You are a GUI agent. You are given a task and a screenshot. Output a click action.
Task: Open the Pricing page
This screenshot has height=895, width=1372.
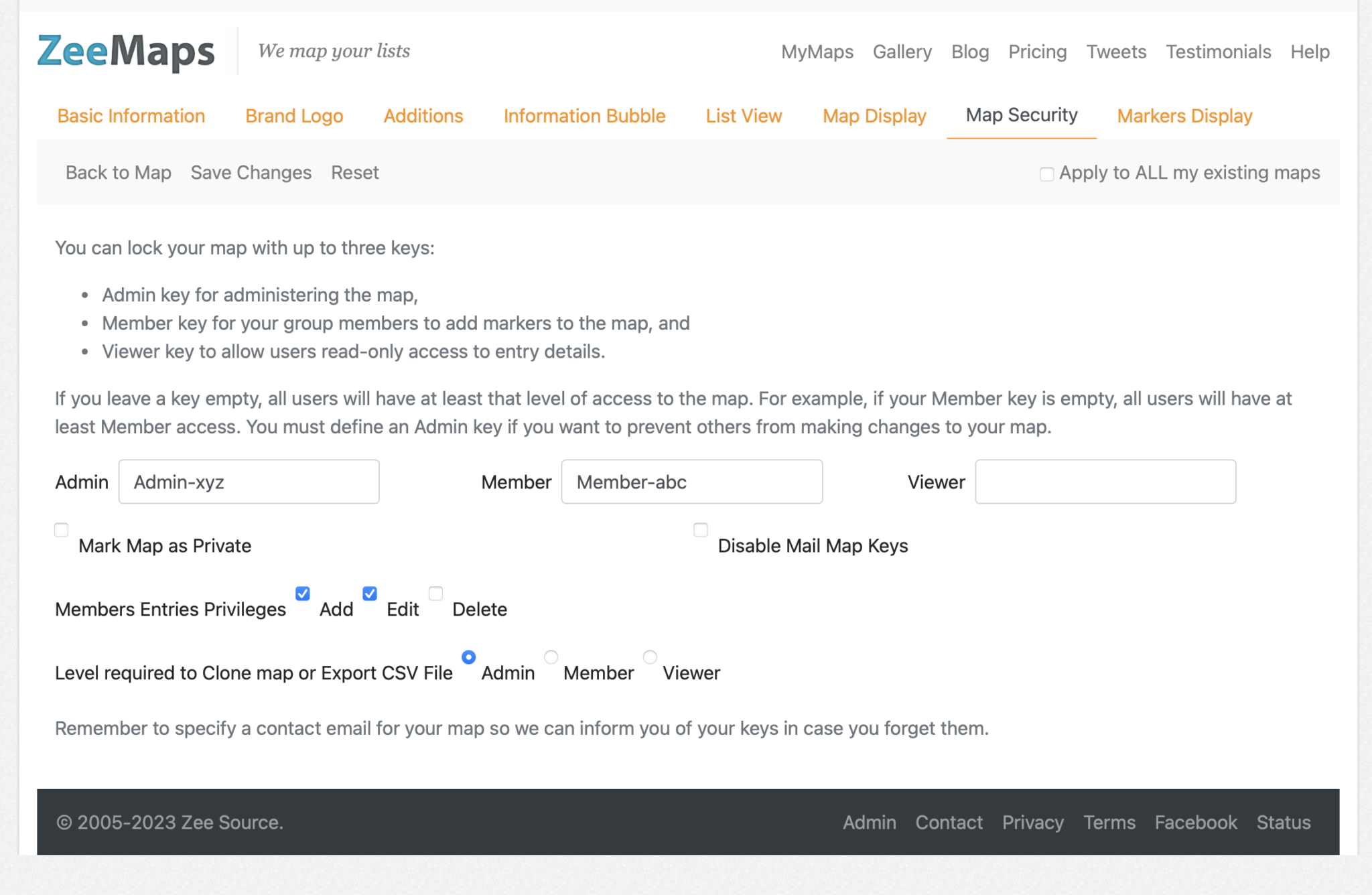[1037, 52]
